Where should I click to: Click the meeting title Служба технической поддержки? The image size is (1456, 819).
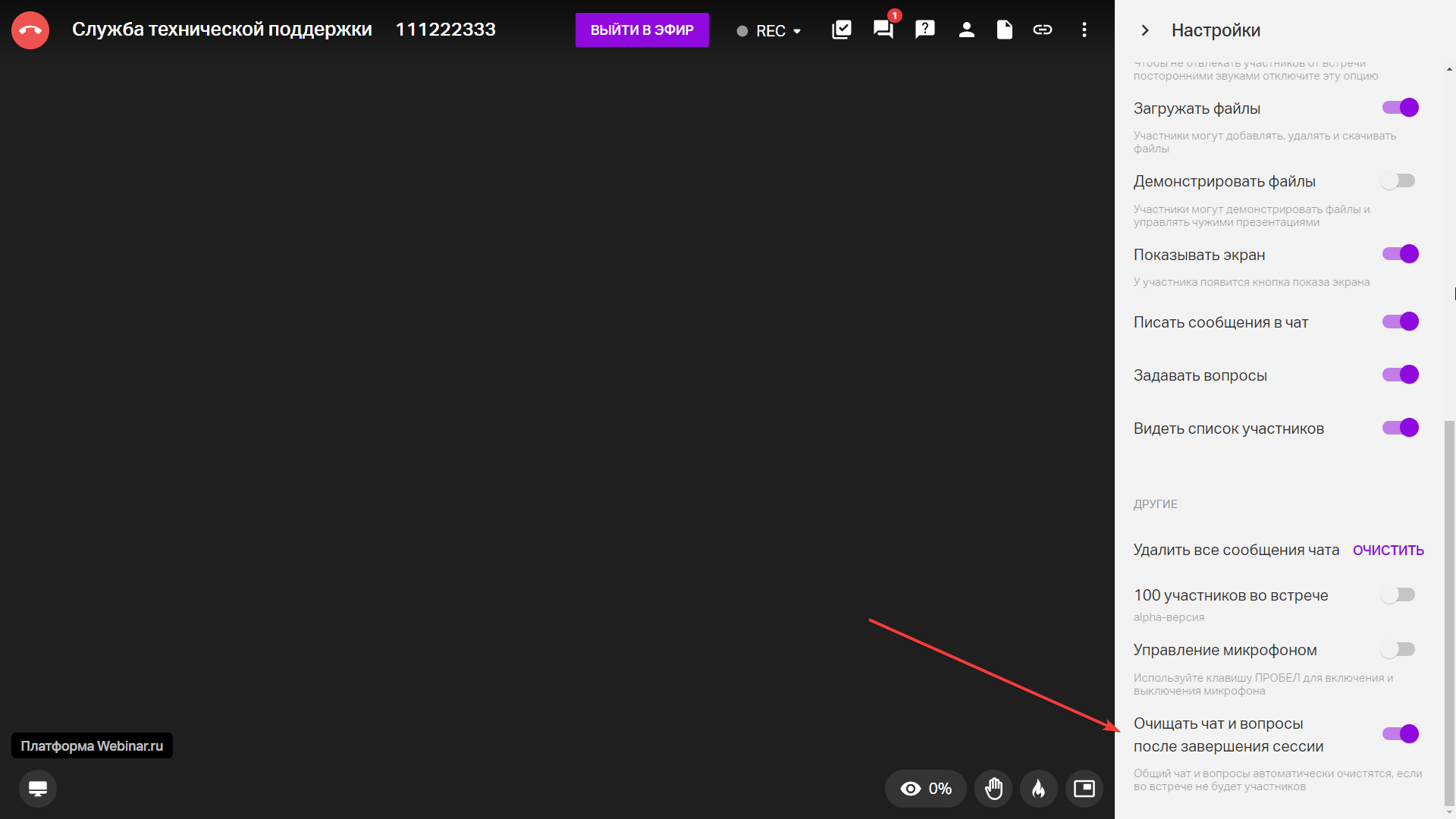[x=222, y=30]
